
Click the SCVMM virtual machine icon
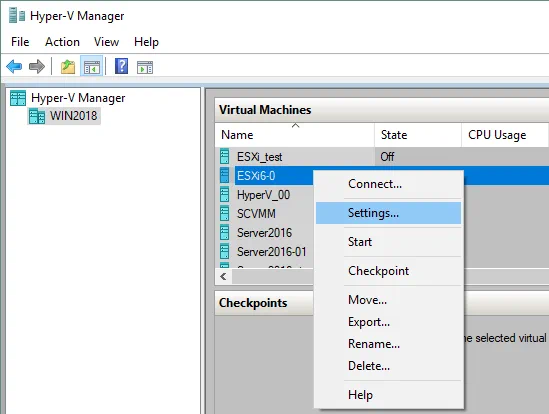point(224,213)
